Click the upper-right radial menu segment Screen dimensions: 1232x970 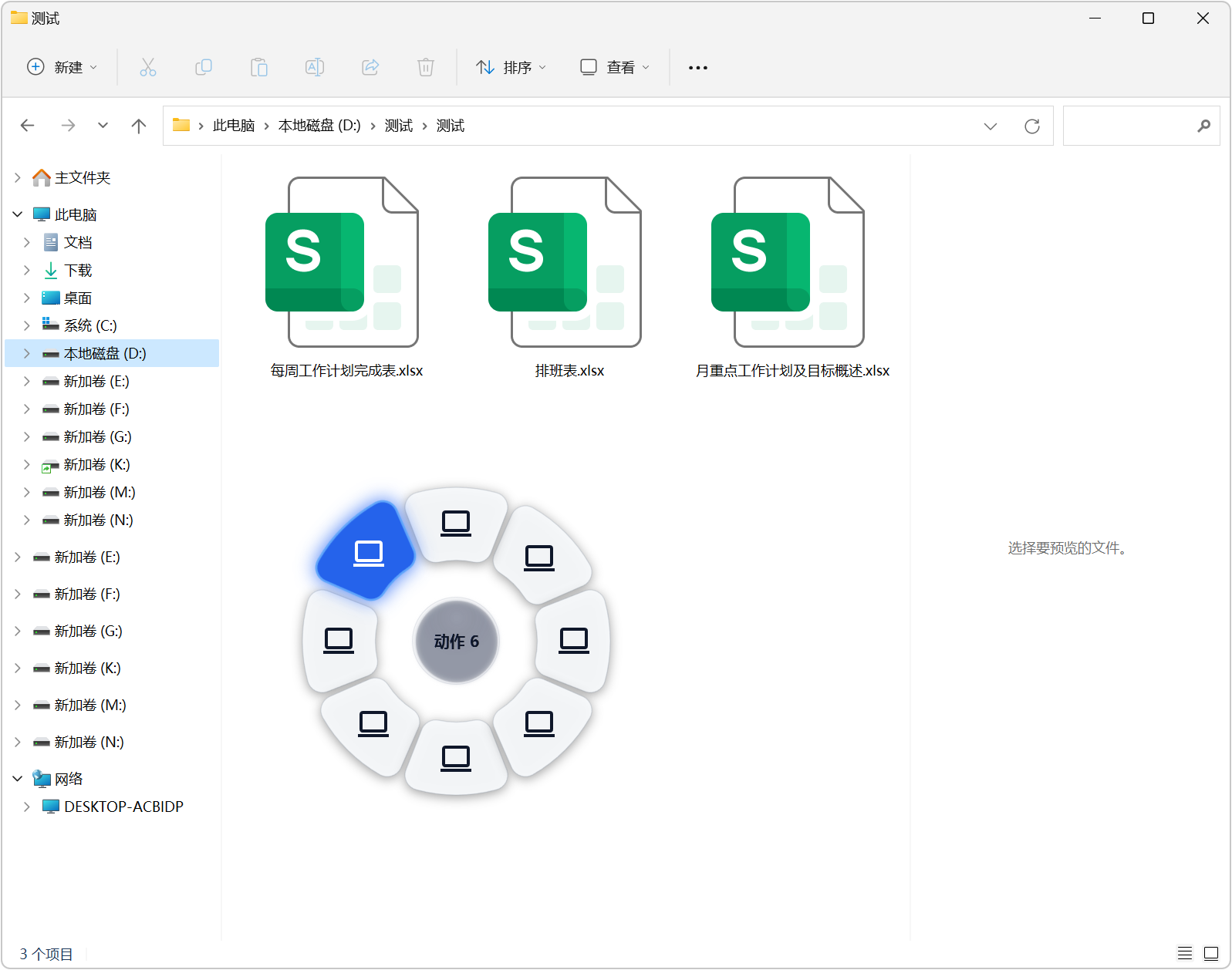(x=540, y=557)
